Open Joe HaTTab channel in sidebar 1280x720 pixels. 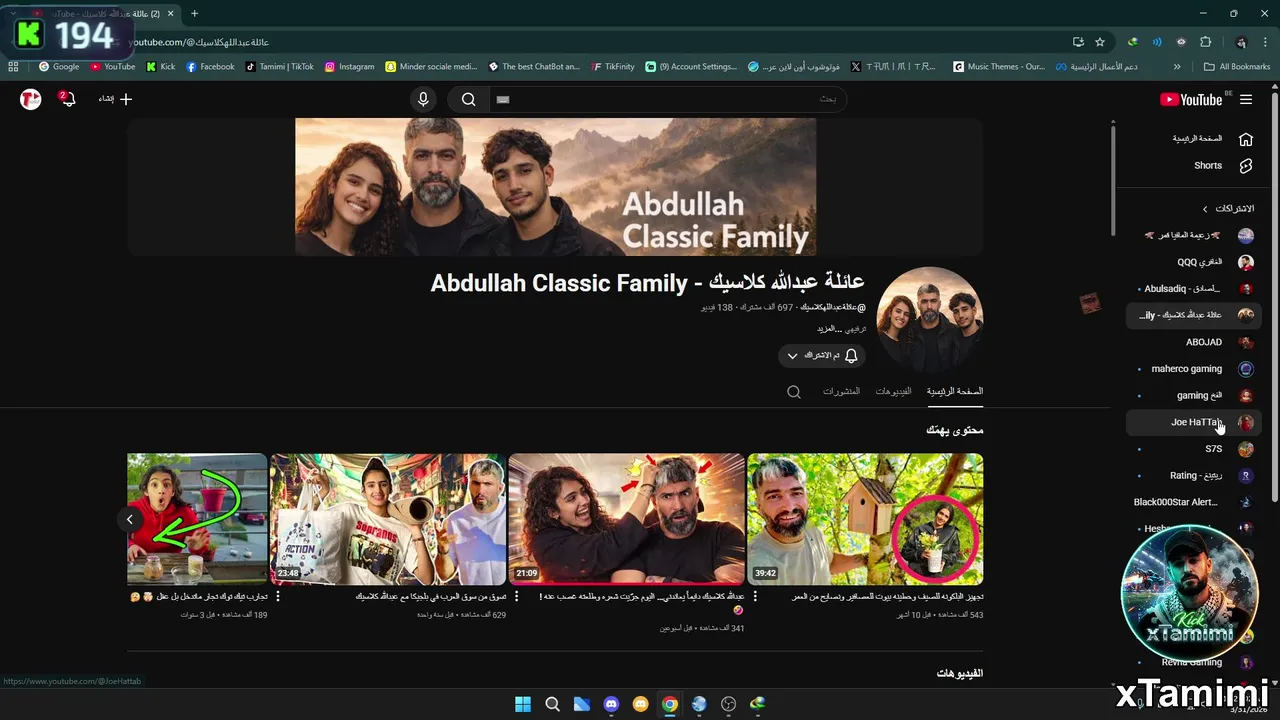tap(1194, 422)
